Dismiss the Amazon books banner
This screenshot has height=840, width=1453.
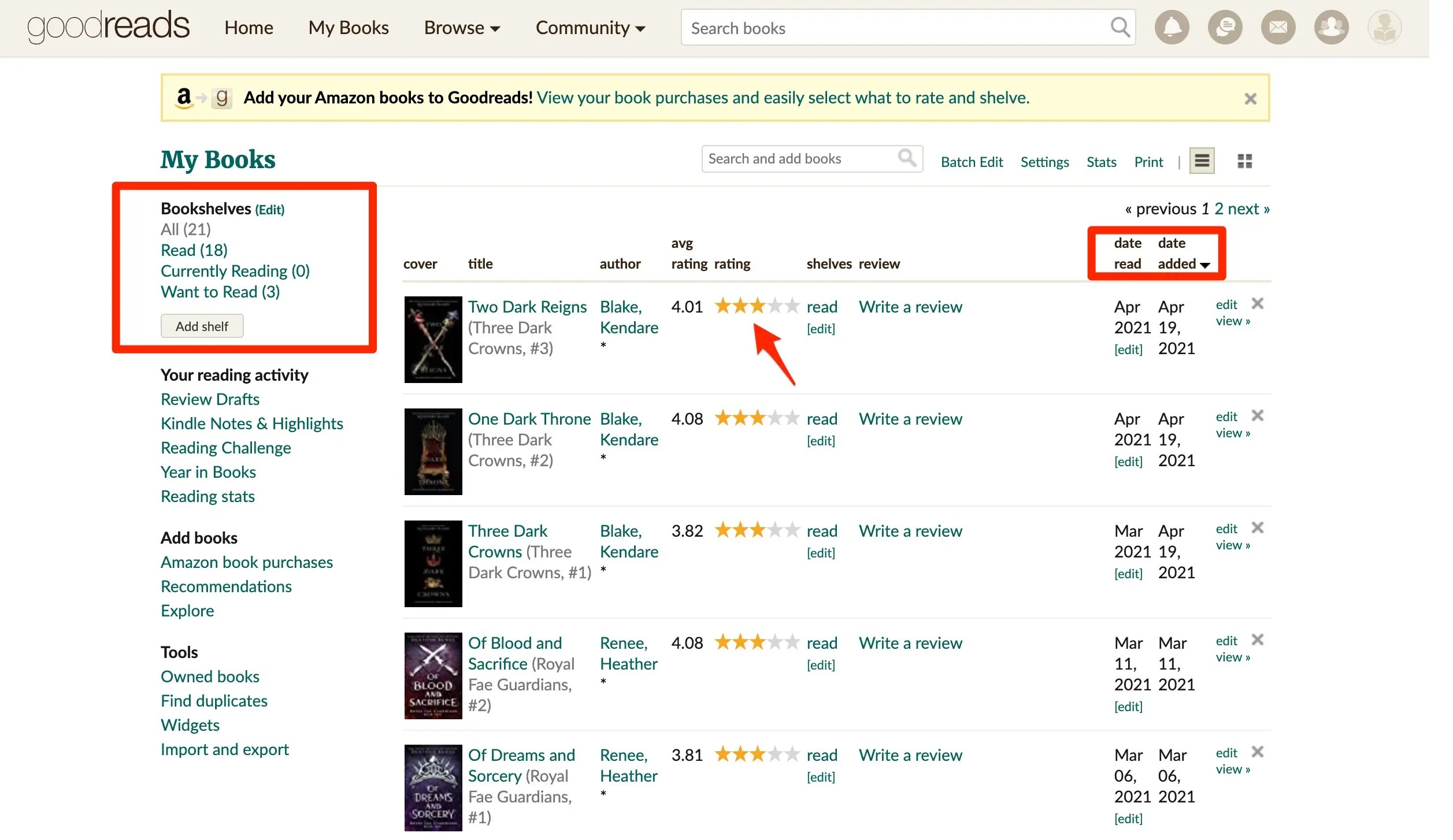[1251, 98]
